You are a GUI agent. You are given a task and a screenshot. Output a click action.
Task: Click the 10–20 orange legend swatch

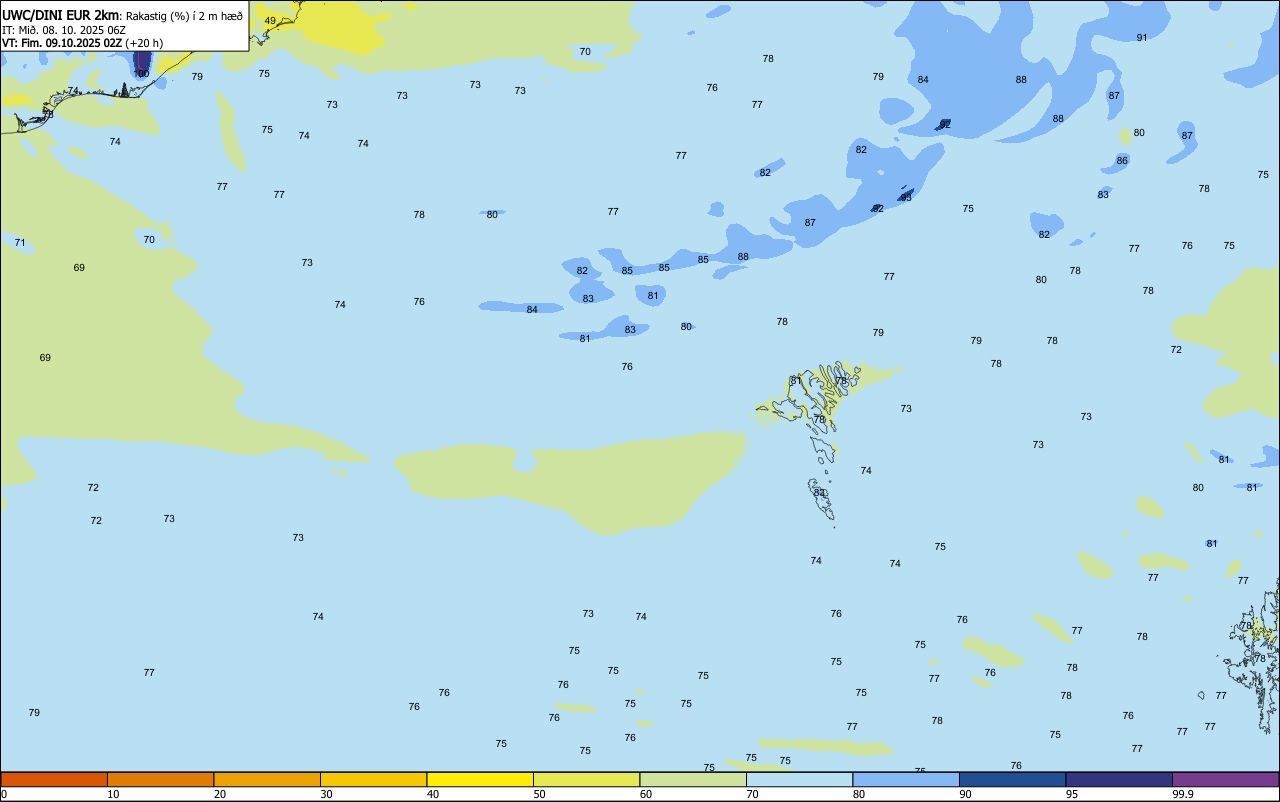(160, 779)
